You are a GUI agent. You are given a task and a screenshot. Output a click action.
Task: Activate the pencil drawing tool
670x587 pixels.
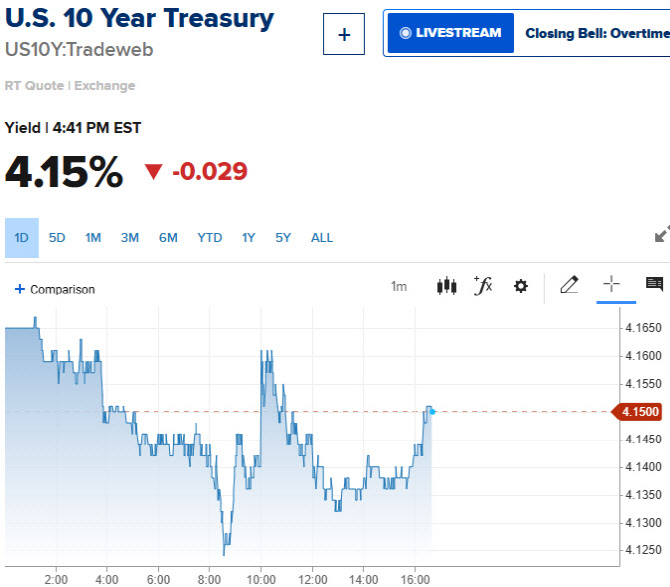coord(569,286)
